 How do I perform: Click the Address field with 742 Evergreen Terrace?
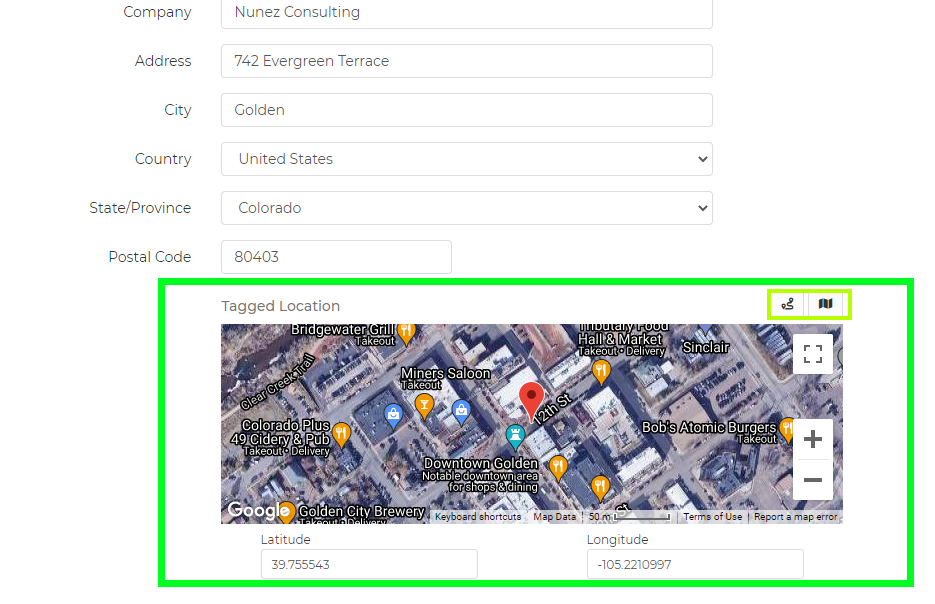(x=467, y=61)
